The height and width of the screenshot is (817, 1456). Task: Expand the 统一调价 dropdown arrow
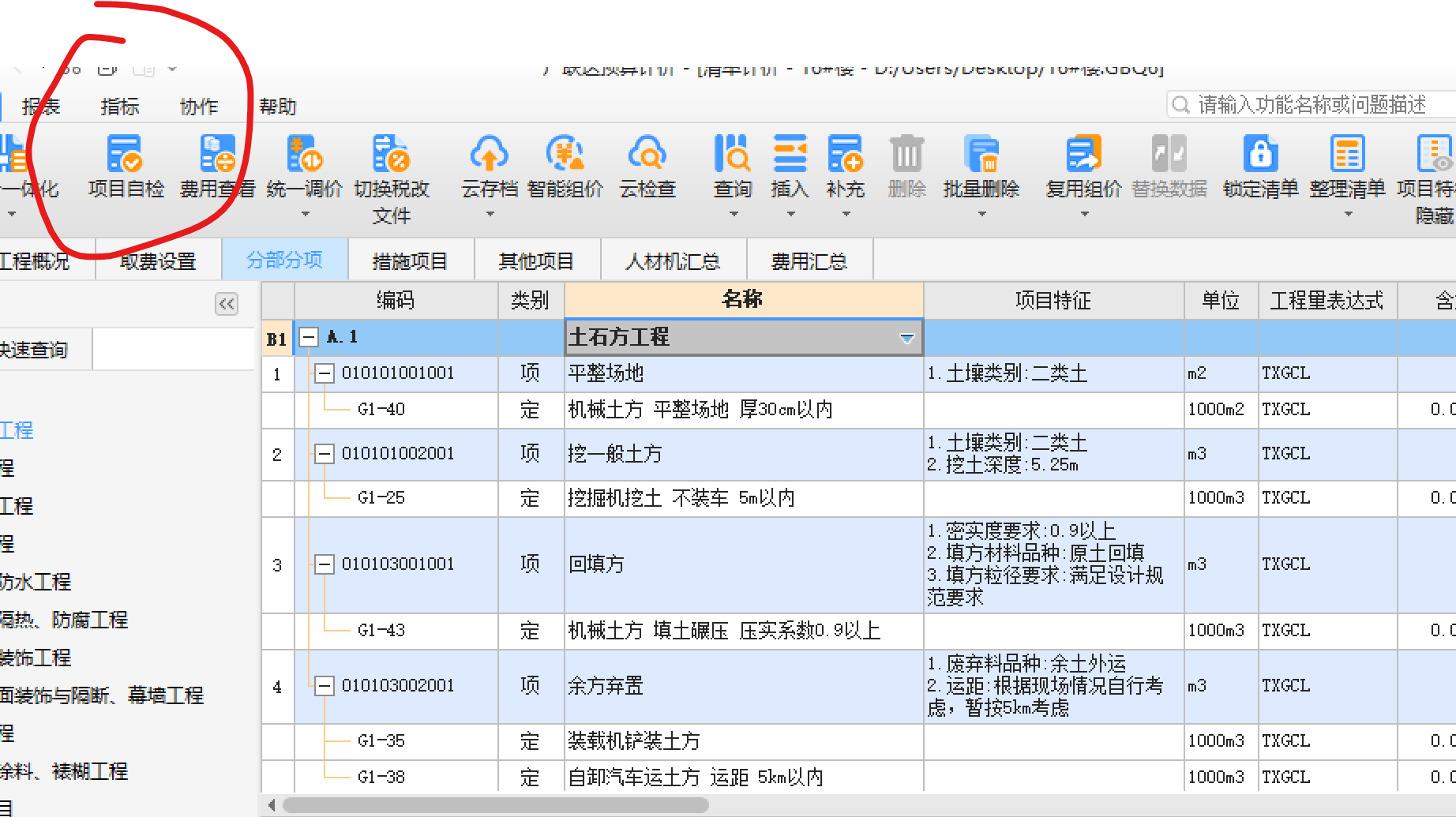click(306, 214)
